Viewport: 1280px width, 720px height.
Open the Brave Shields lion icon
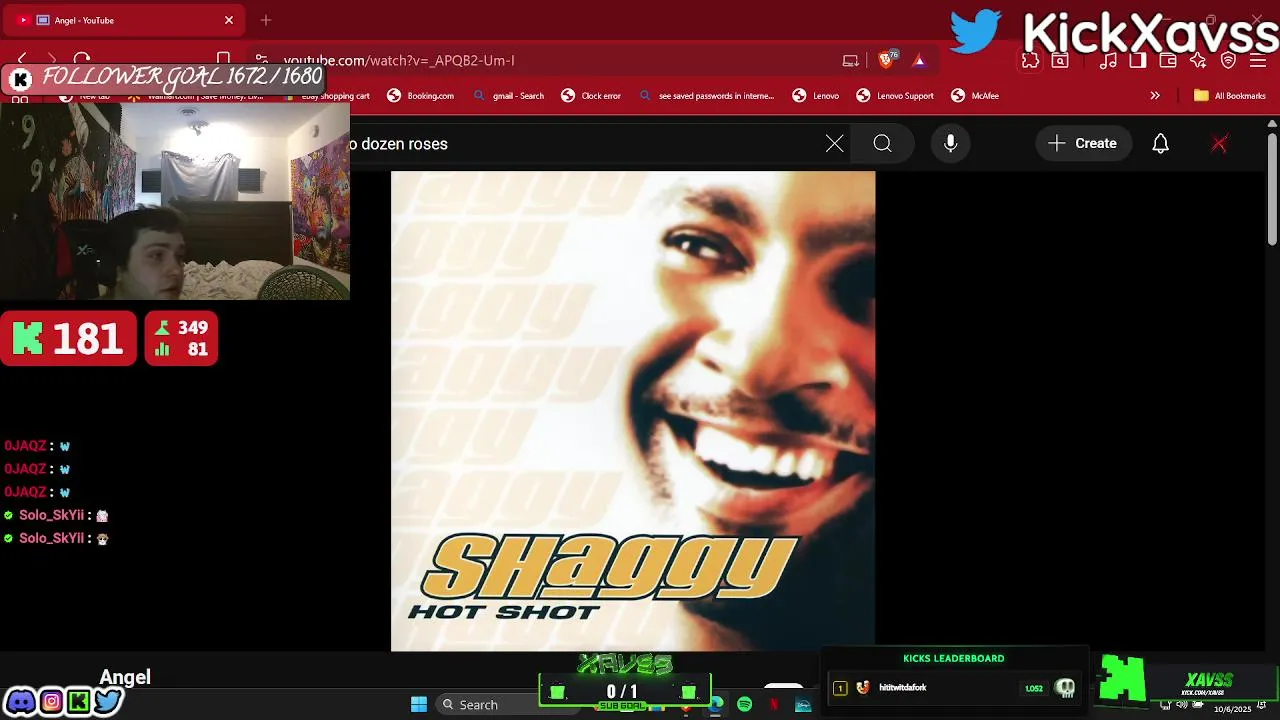(x=886, y=60)
